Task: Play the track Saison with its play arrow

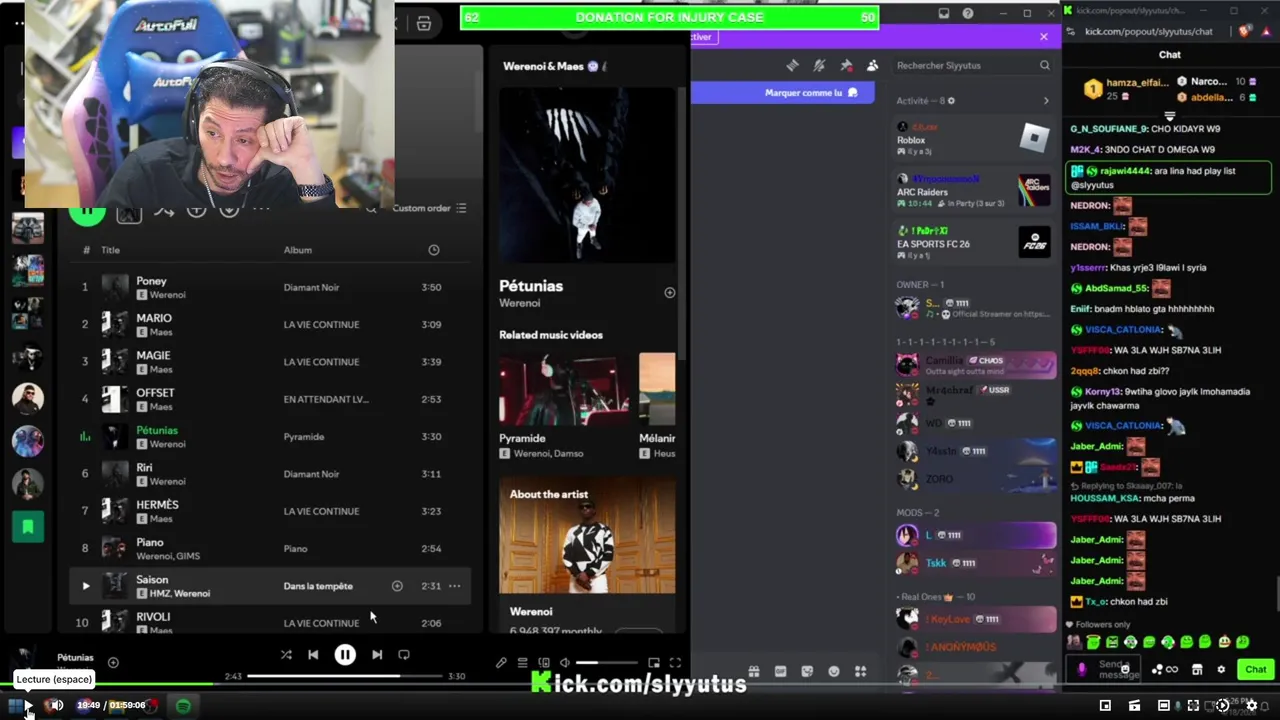Action: [x=85, y=586]
